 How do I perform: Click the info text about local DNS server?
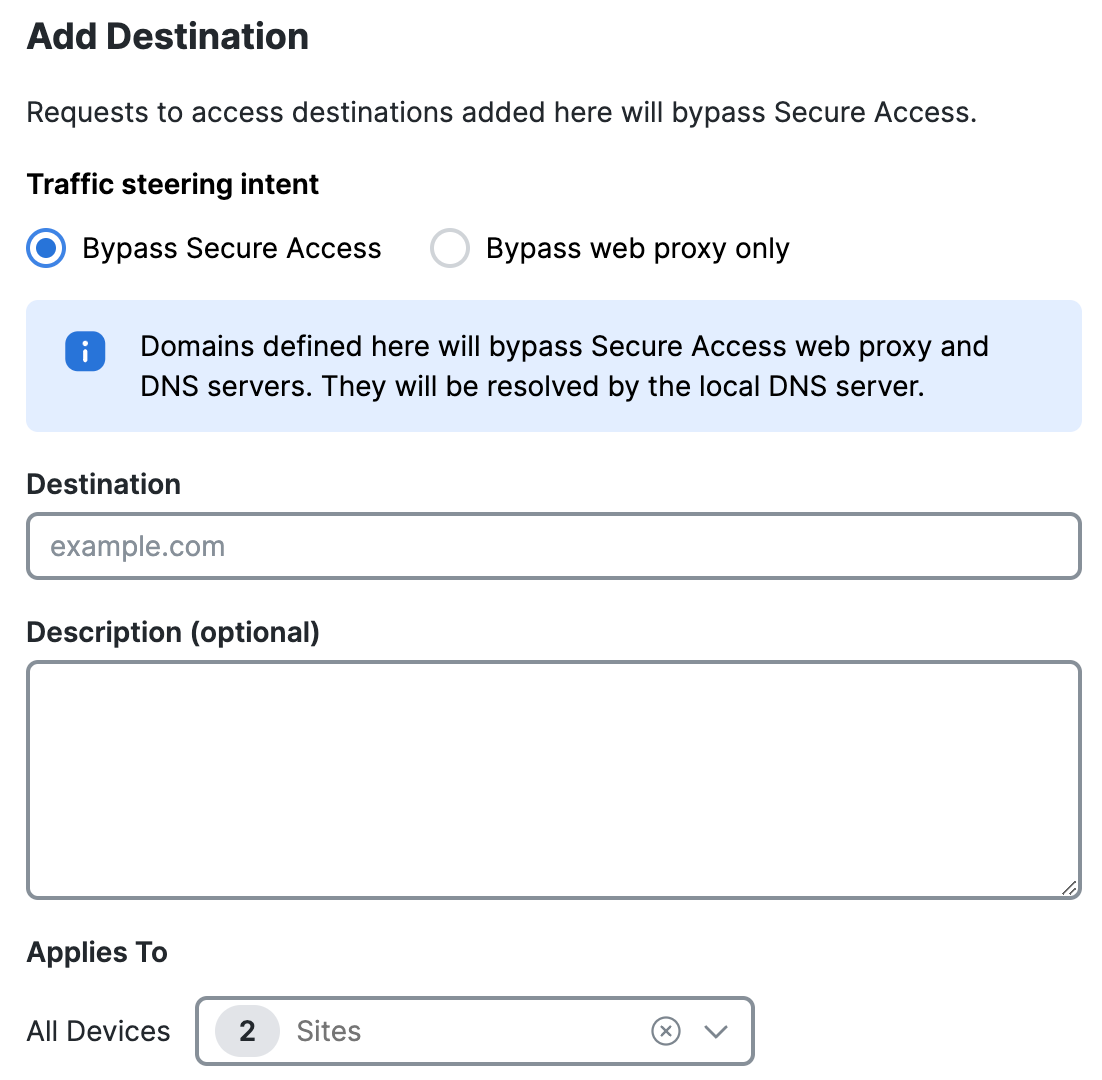(x=564, y=366)
